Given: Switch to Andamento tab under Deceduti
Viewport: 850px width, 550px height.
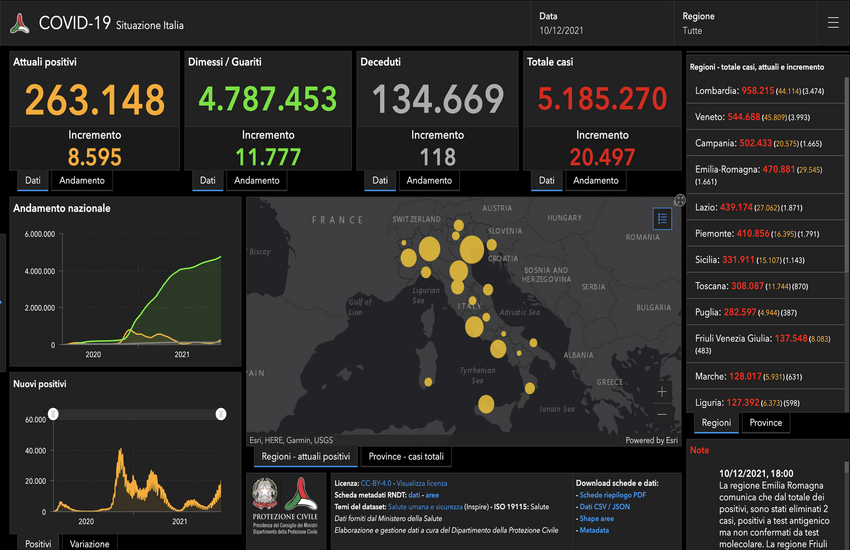Looking at the screenshot, I should pyautogui.click(x=428, y=181).
